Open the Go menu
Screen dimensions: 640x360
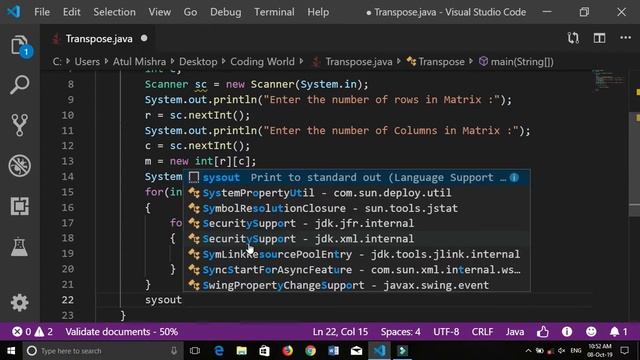[190, 12]
